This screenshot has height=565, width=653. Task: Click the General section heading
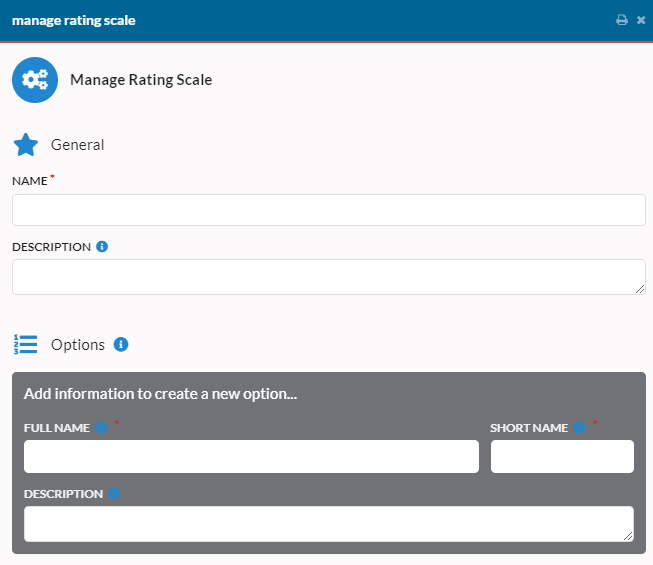click(x=77, y=145)
